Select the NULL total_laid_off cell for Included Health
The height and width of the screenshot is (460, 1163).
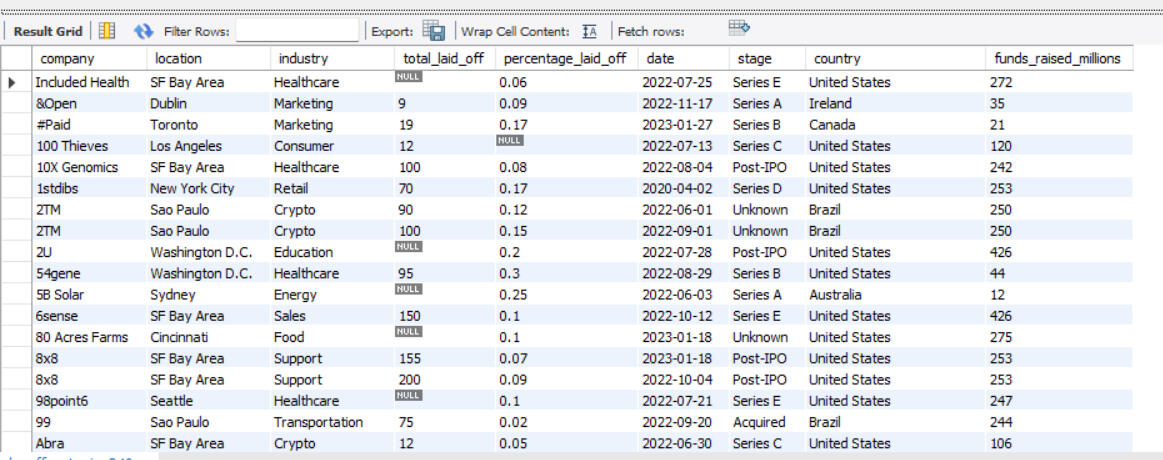pyautogui.click(x=408, y=77)
